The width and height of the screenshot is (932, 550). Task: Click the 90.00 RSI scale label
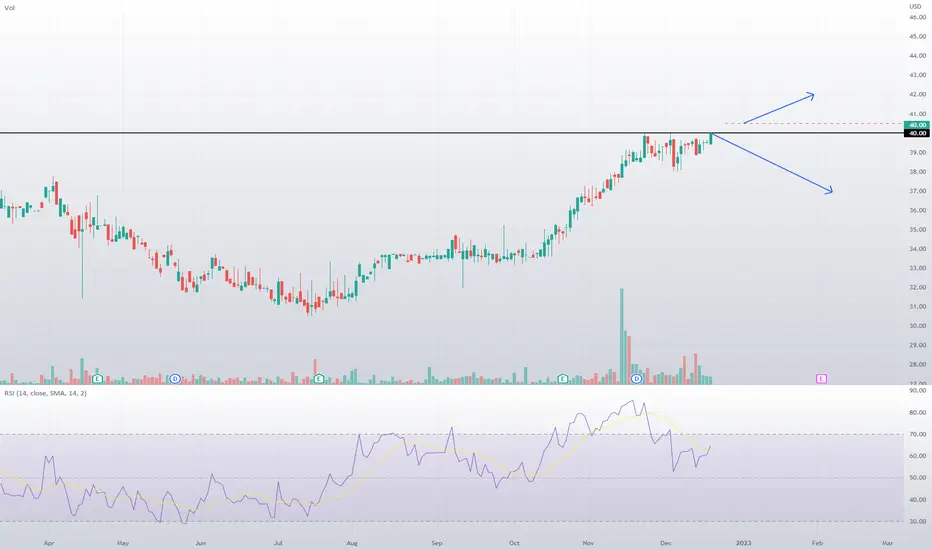917,391
